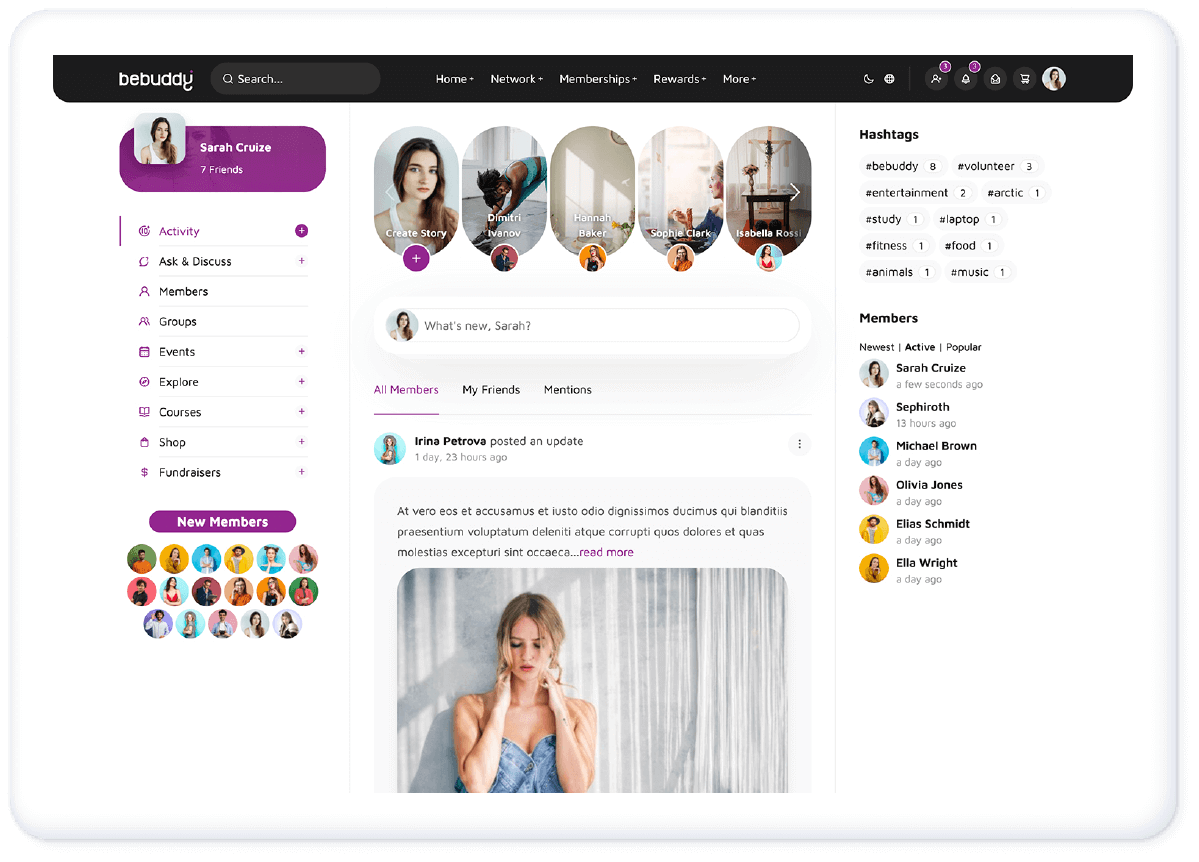Viewport: 1199px width, 862px height.
Task: Toggle dark mode with moon icon
Action: point(868,79)
